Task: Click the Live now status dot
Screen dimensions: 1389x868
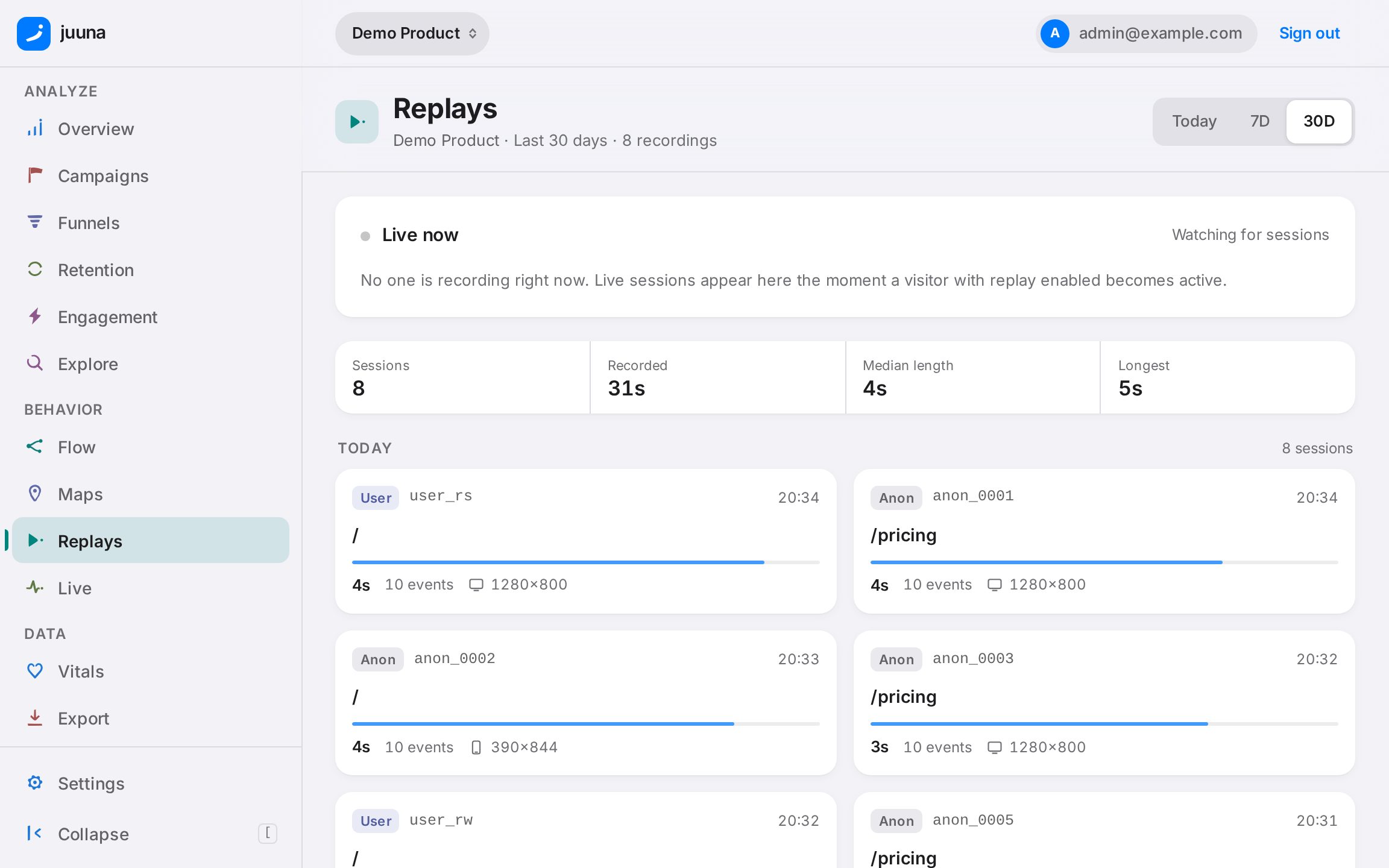Action: [365, 236]
